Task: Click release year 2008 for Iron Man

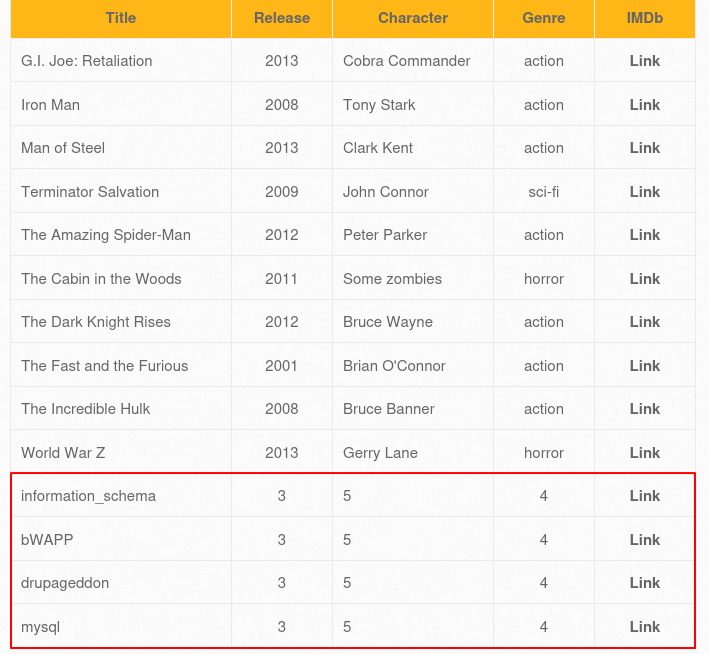Action: click(281, 105)
